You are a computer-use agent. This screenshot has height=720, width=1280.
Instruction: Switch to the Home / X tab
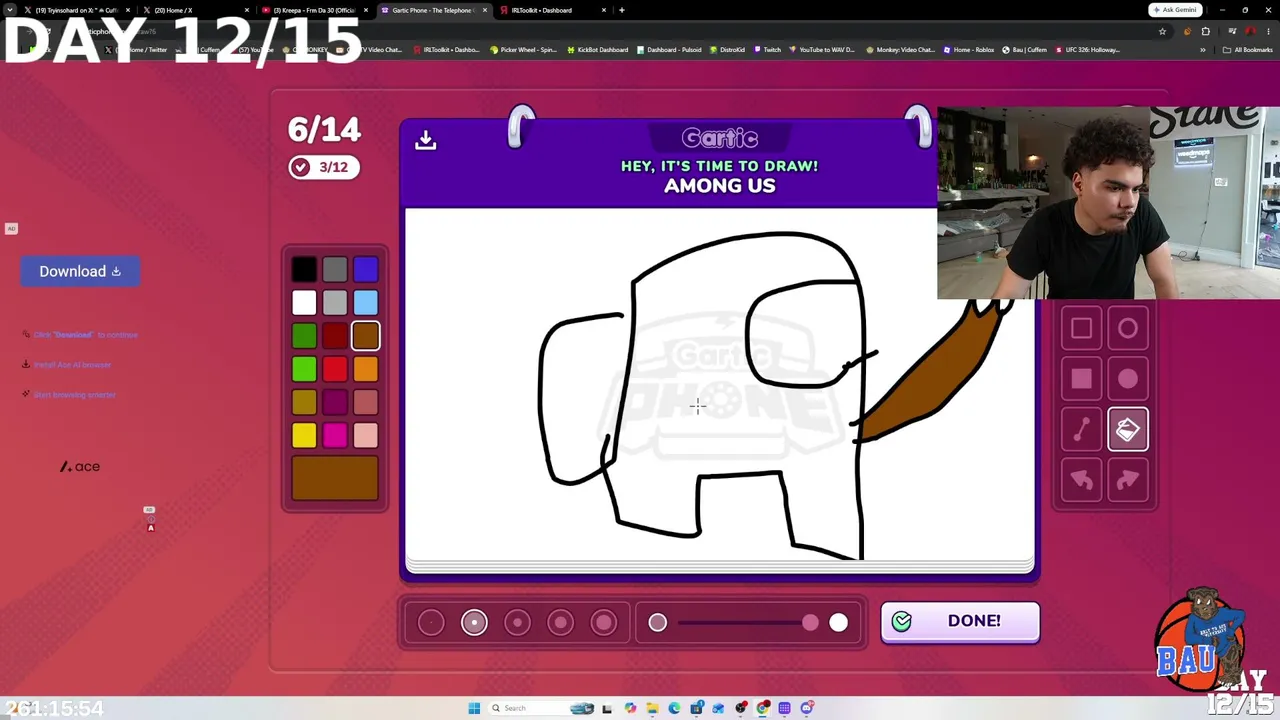pos(195,10)
